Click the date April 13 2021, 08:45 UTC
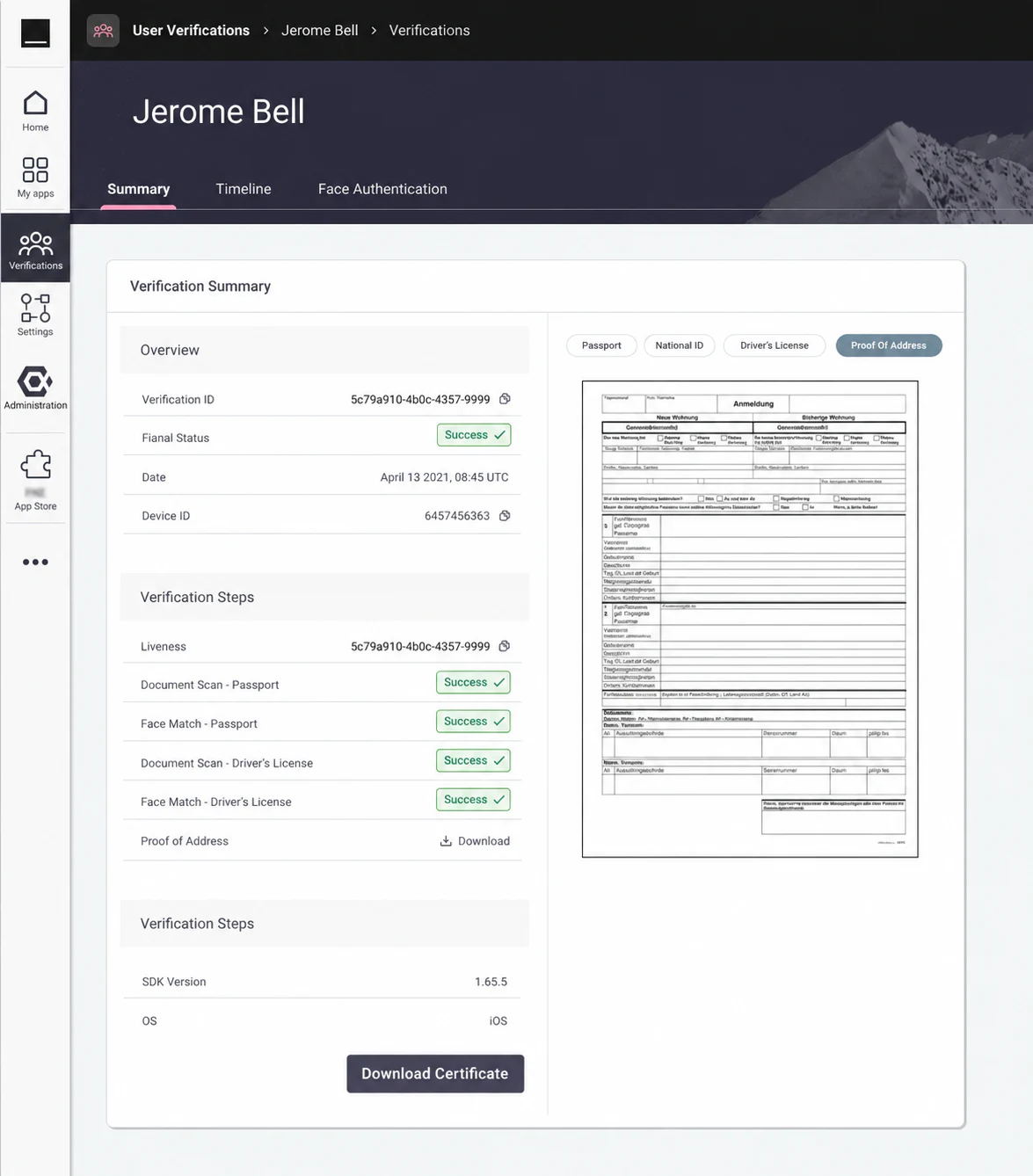Viewport: 1033px width, 1176px height. 444,477
